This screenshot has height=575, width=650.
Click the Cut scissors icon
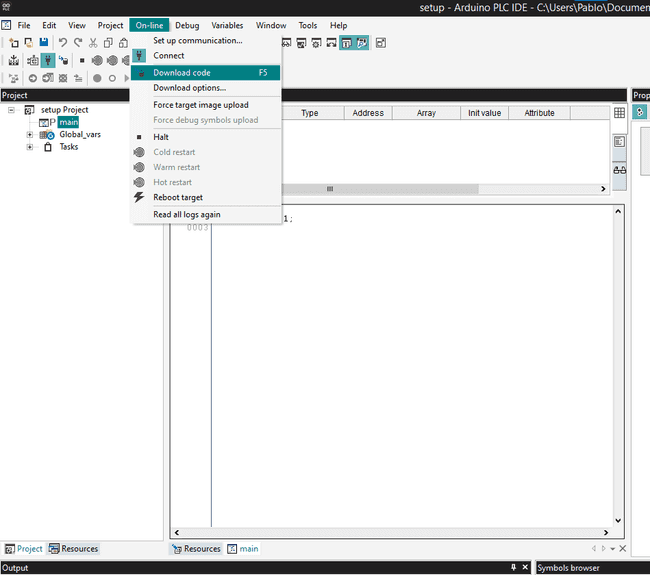(93, 43)
